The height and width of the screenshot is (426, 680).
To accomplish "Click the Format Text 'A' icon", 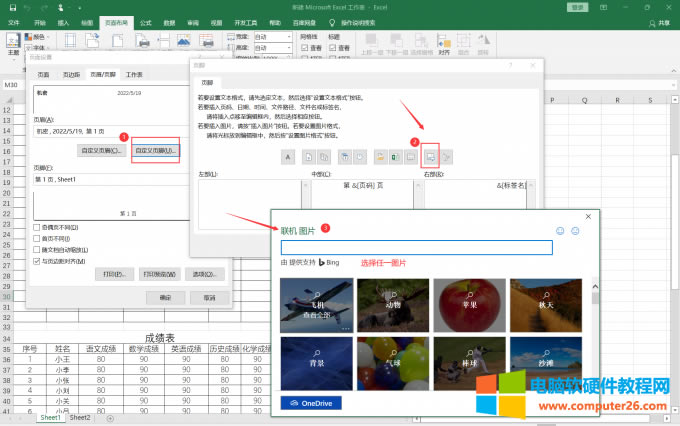I will pyautogui.click(x=288, y=157).
